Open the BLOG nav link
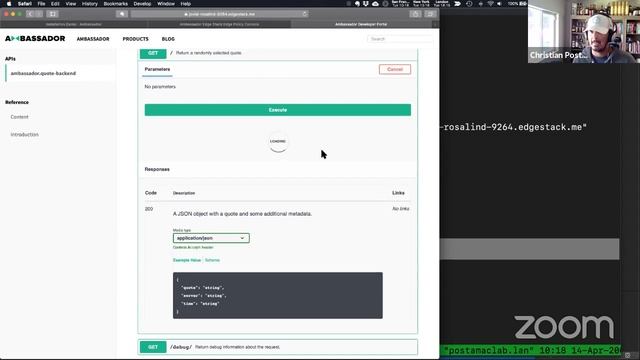The image size is (640, 360). pyautogui.click(x=168, y=39)
